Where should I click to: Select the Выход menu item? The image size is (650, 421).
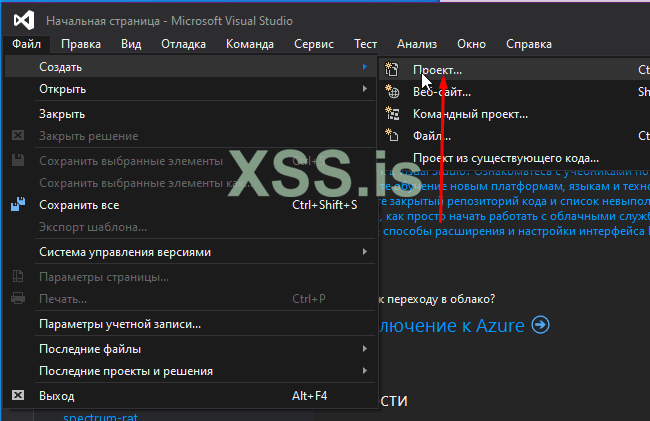(x=191, y=396)
